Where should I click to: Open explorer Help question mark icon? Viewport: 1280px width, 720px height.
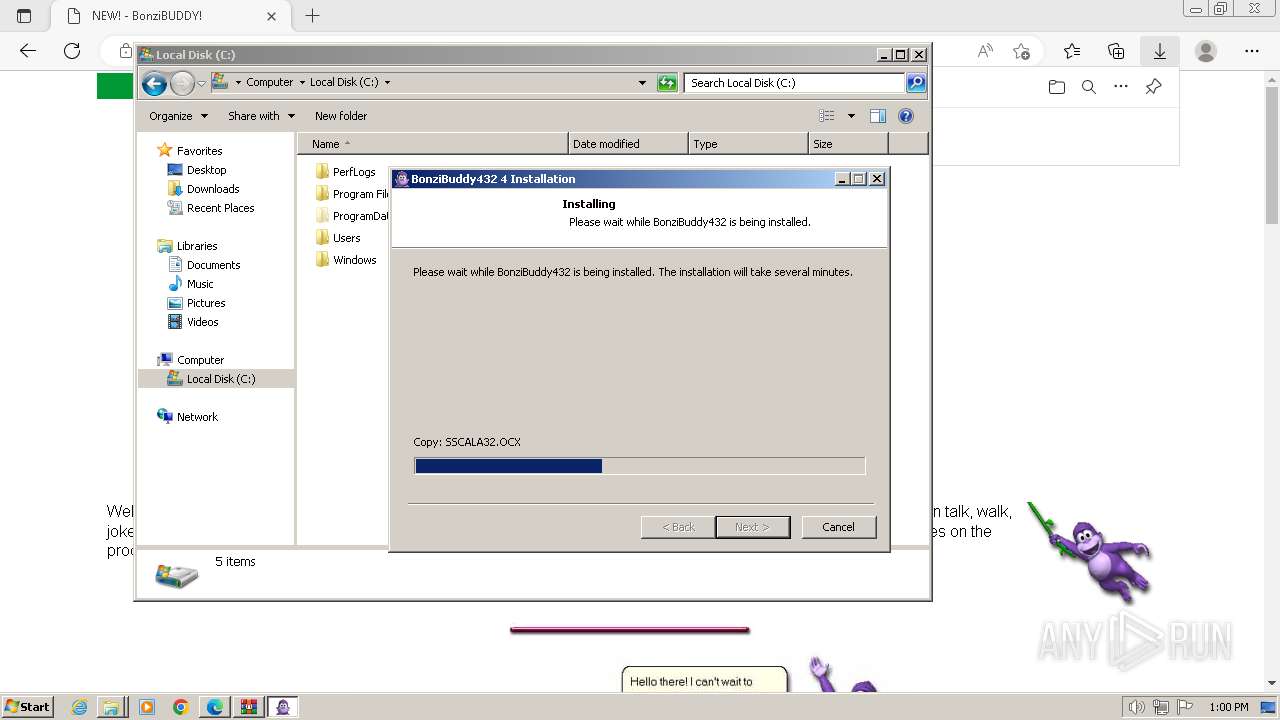[906, 116]
